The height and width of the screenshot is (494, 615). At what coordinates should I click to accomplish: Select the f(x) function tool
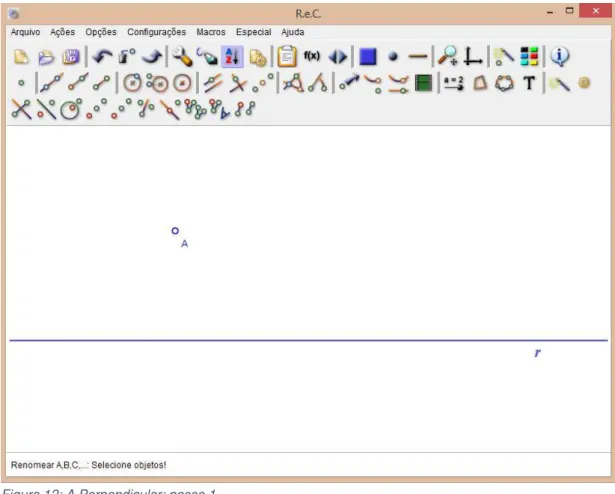(x=312, y=56)
